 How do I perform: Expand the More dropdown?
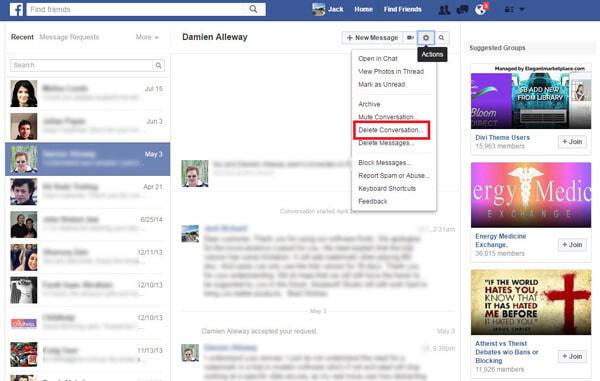point(147,37)
